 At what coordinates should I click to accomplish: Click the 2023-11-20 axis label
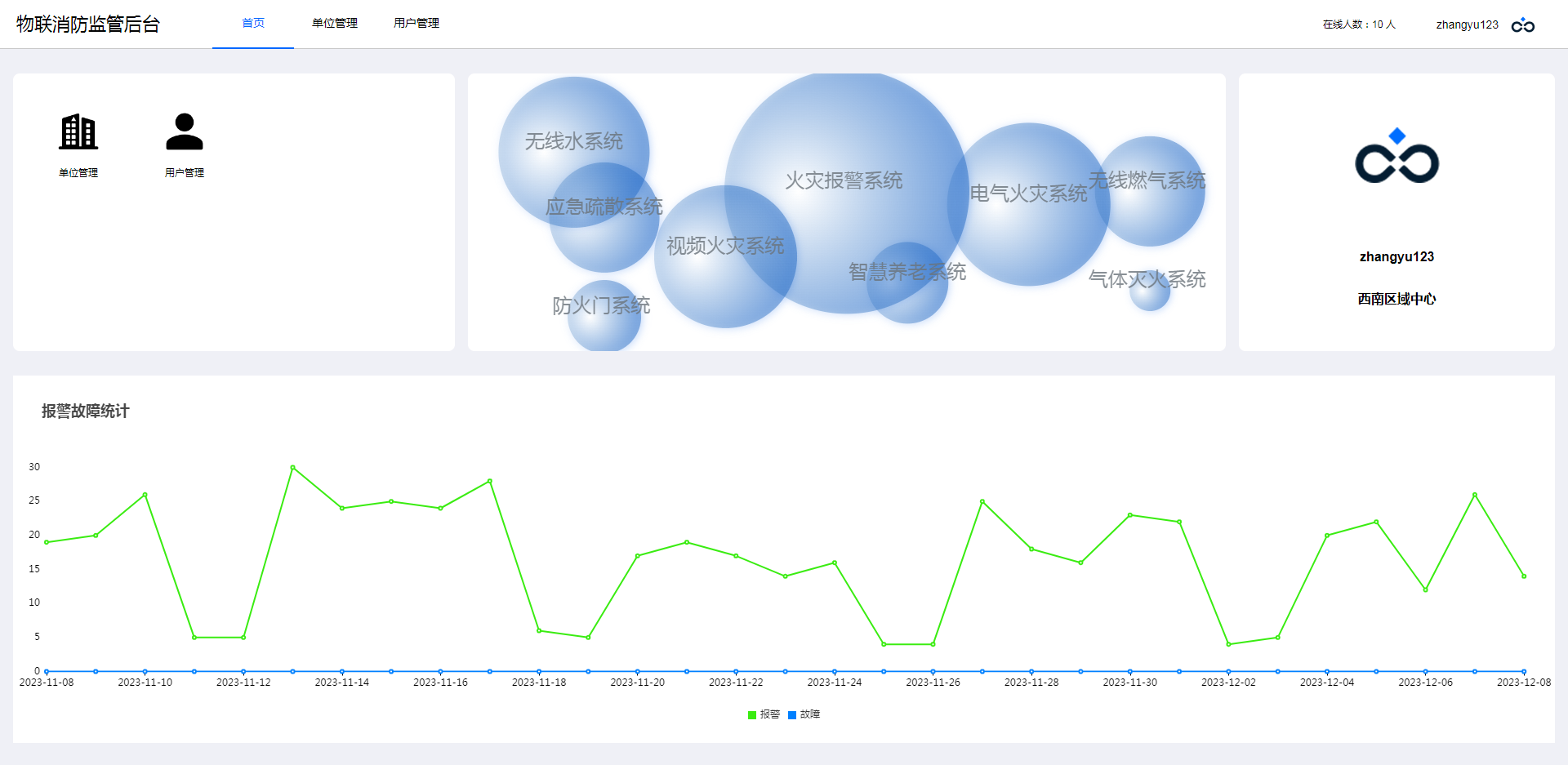pos(638,683)
